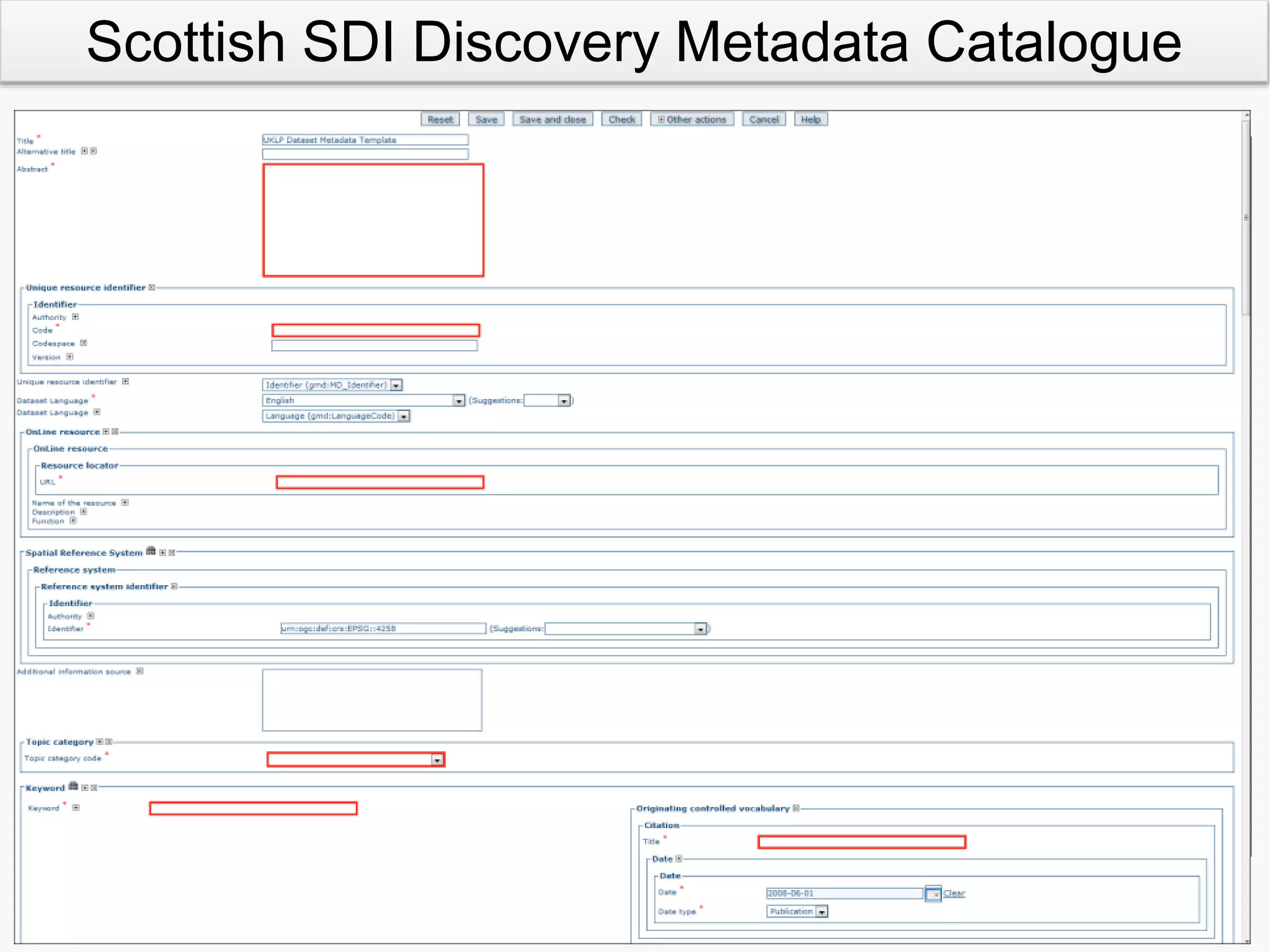
Task: Edit the 2008-06-01 date field
Action: click(845, 893)
